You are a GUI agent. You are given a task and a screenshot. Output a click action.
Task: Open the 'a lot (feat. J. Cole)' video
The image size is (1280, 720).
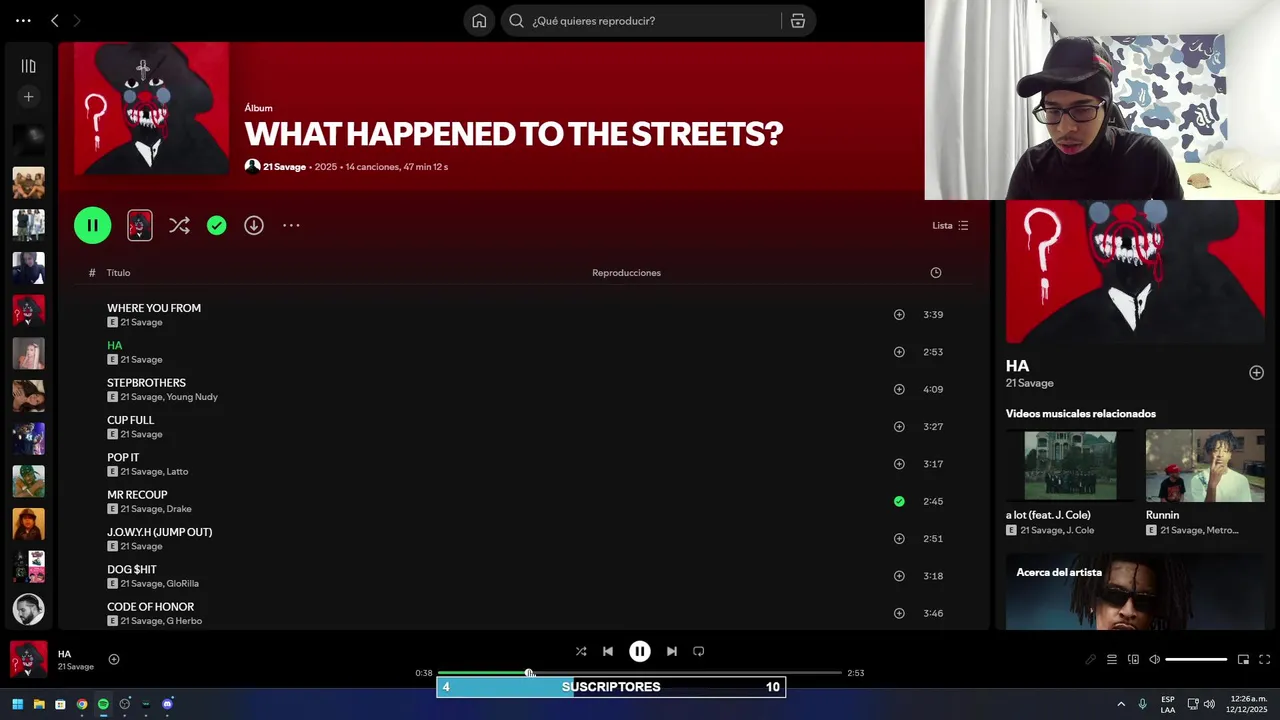(x=1070, y=466)
